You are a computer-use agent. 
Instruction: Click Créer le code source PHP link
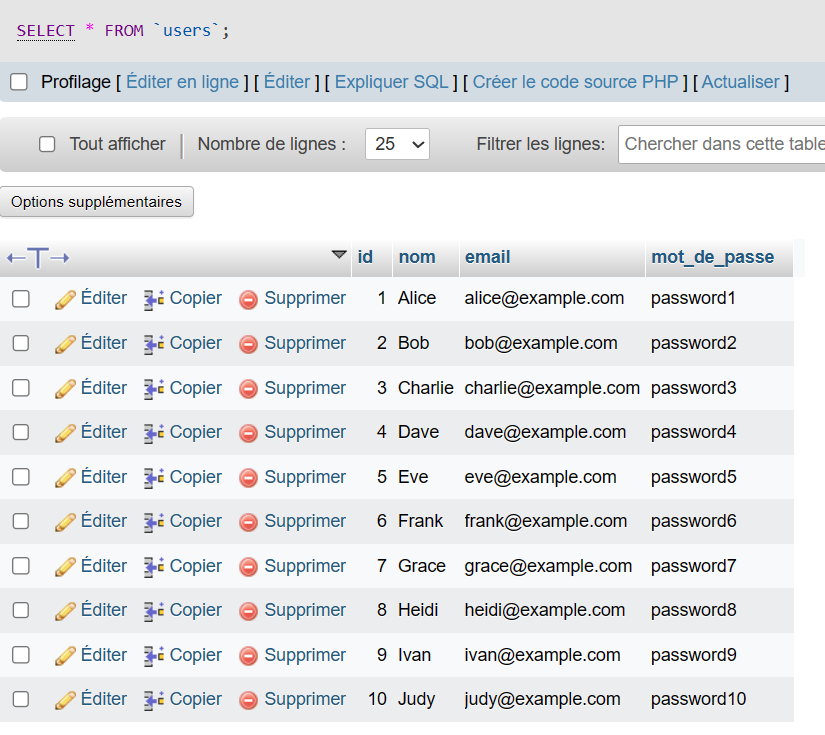[575, 82]
